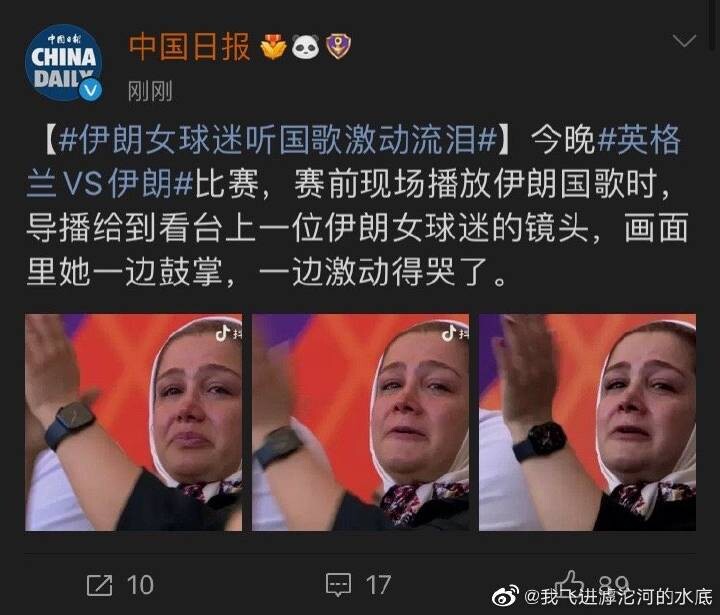Tap the Douyin logo on first photo
This screenshot has width=720, height=615.
pos(223,333)
